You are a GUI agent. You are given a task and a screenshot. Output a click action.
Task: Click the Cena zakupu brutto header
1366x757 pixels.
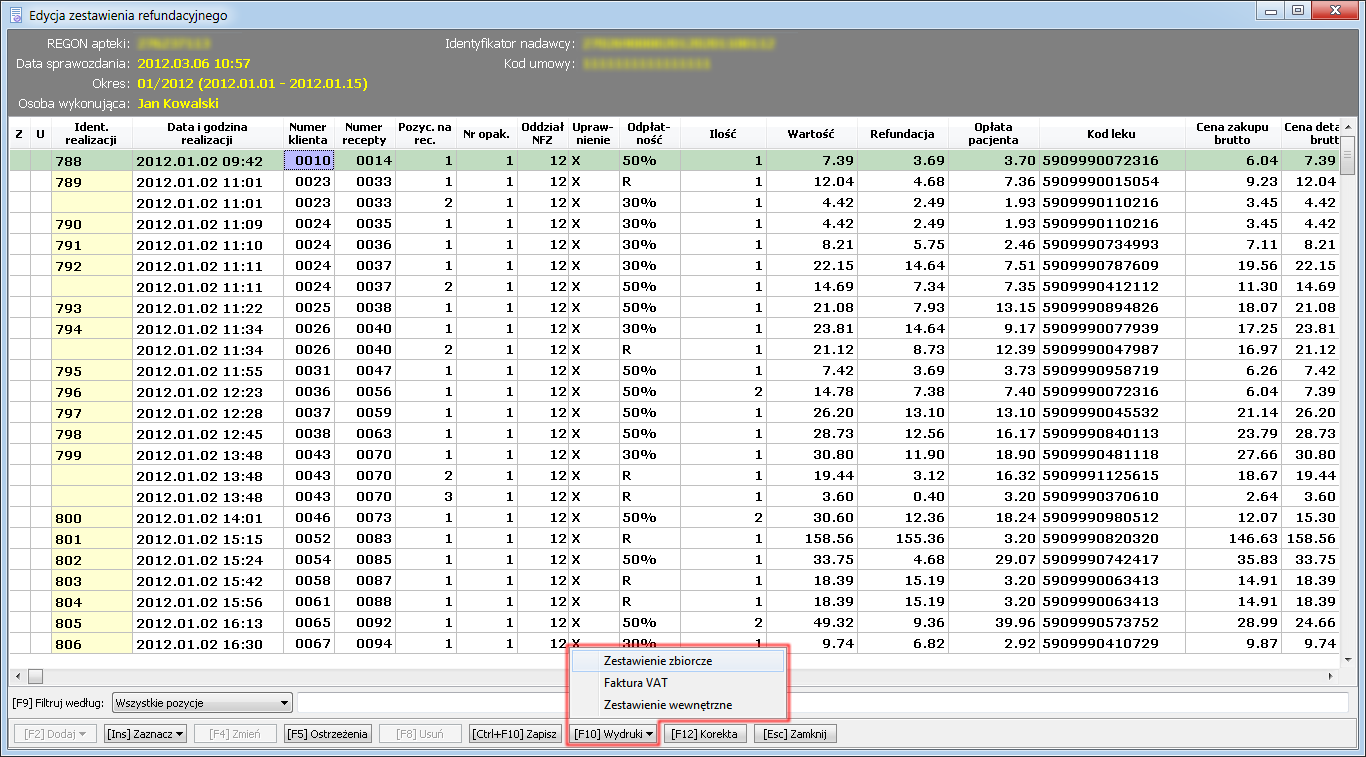tap(1233, 133)
